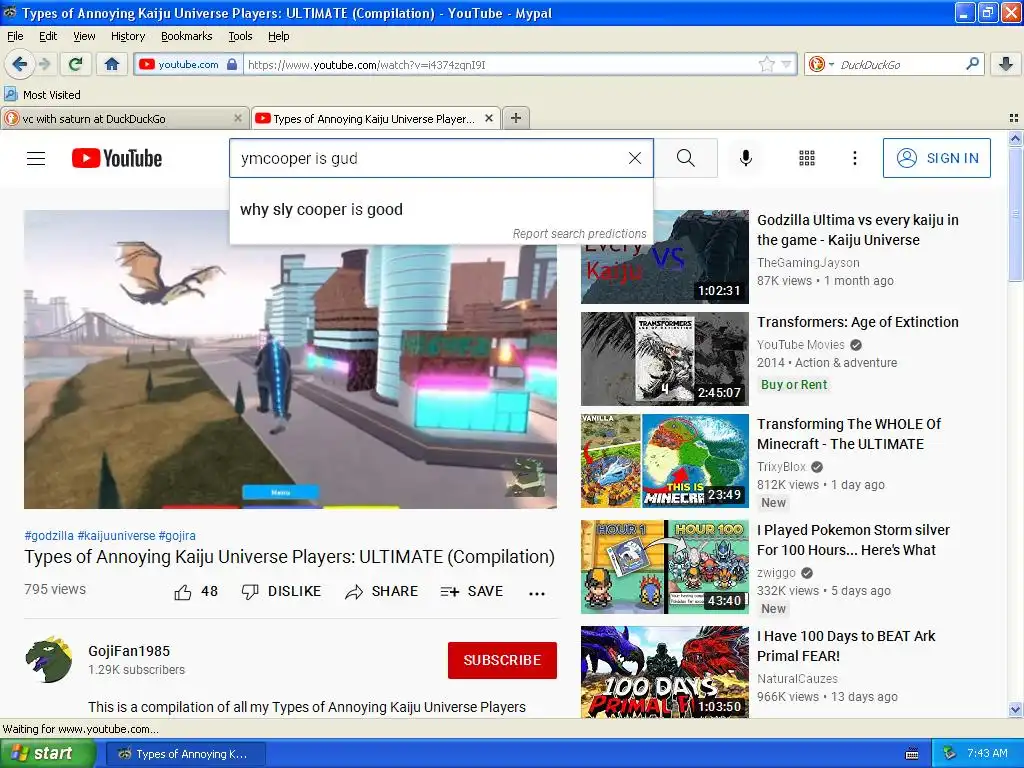Viewport: 1024px width, 768px height.
Task: Open I Played Pokemon Storm silver video title
Action: [853, 540]
